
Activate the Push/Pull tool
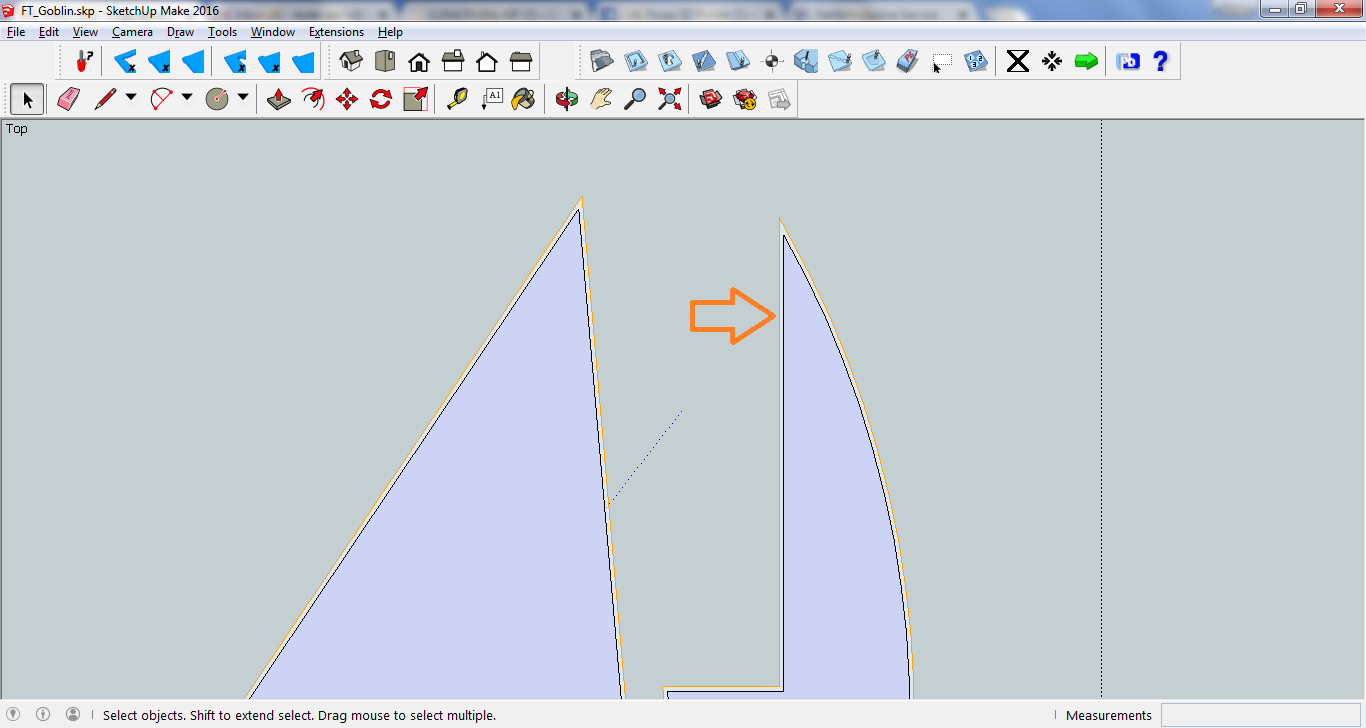click(279, 99)
